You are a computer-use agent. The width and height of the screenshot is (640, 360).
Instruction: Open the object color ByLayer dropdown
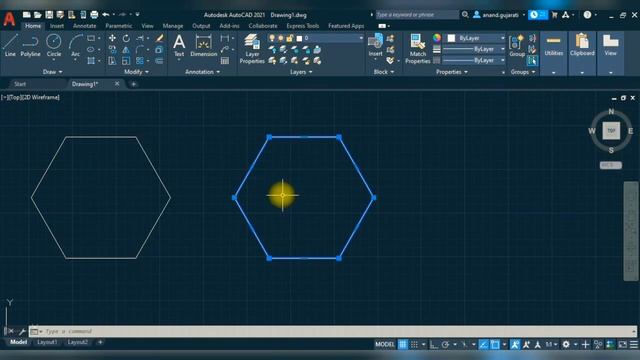(x=502, y=38)
